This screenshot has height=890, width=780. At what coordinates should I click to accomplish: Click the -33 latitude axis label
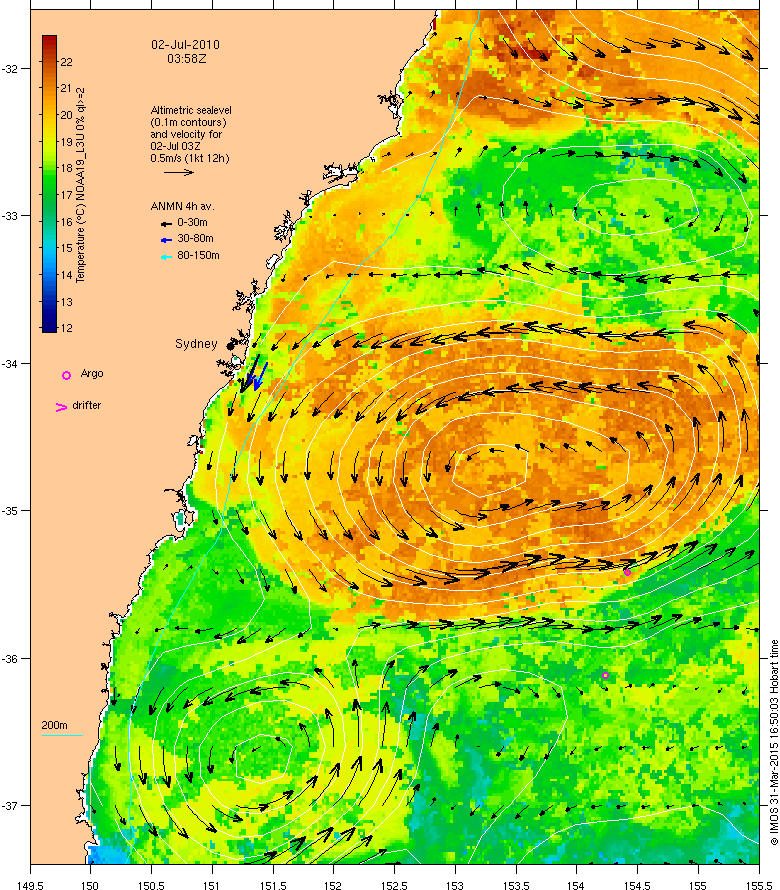point(10,216)
